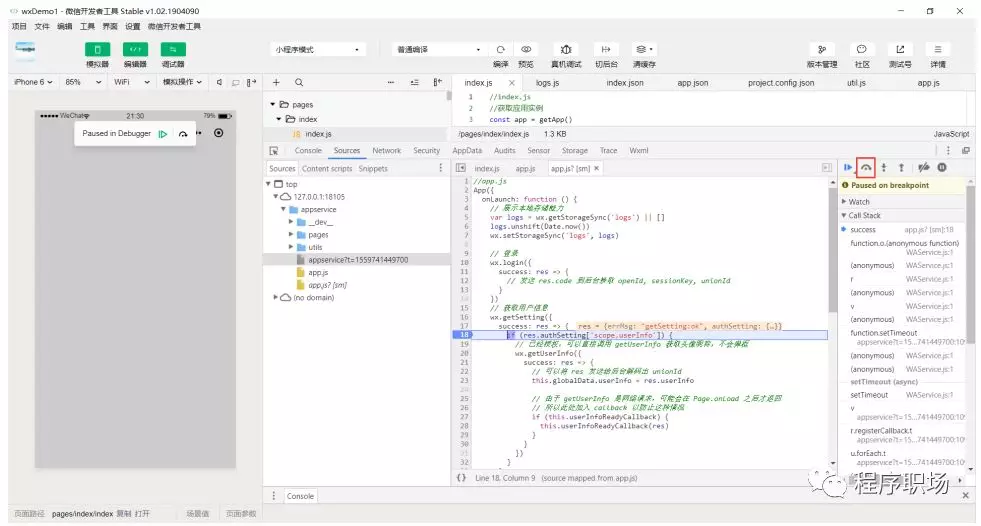981x526 pixels.
Task: Click the 编译 compile refresh icon
Action: pyautogui.click(x=501, y=49)
